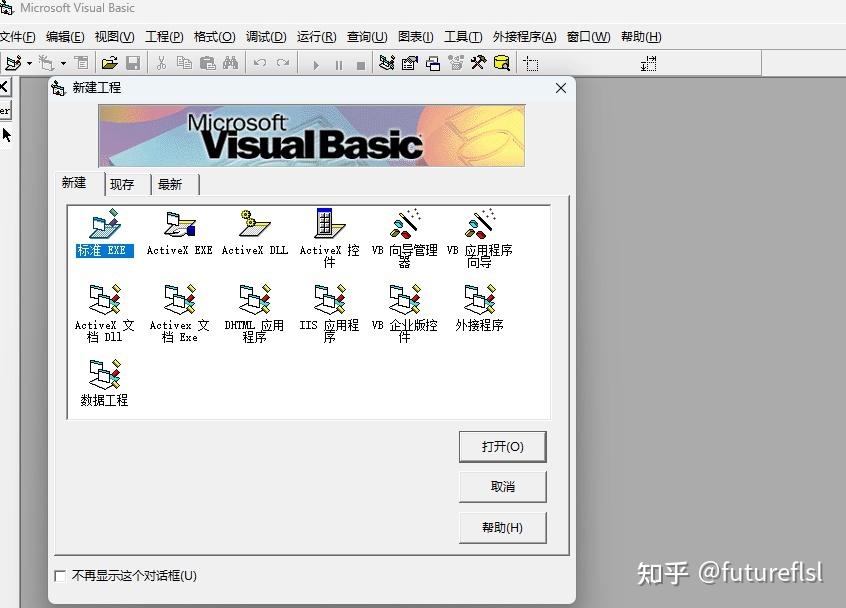Click the Start run play icon
846x608 pixels.
coord(316,65)
